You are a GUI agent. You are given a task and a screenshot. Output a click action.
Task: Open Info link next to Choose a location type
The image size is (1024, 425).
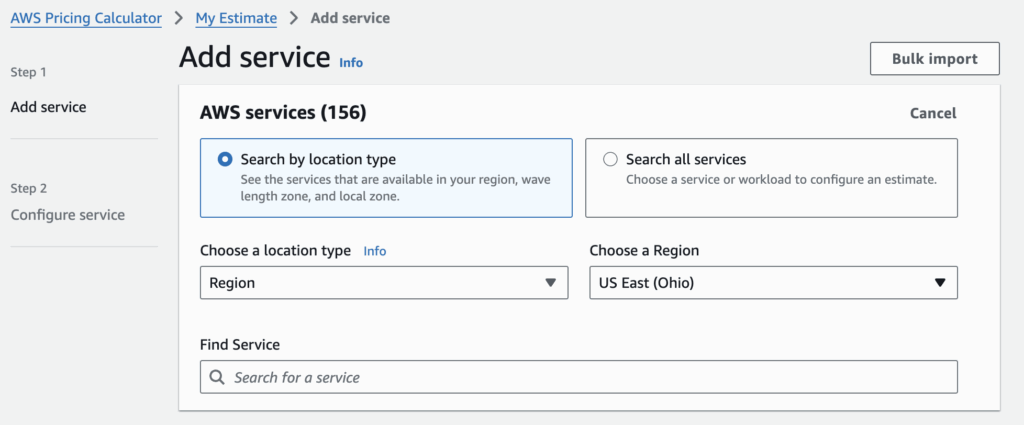pyautogui.click(x=374, y=251)
